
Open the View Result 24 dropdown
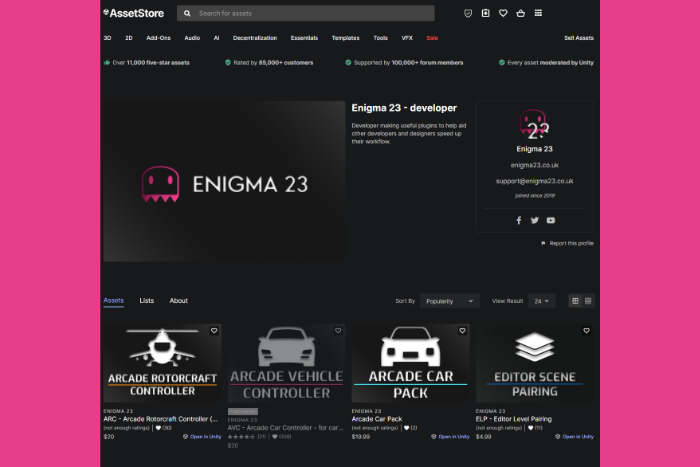[542, 301]
